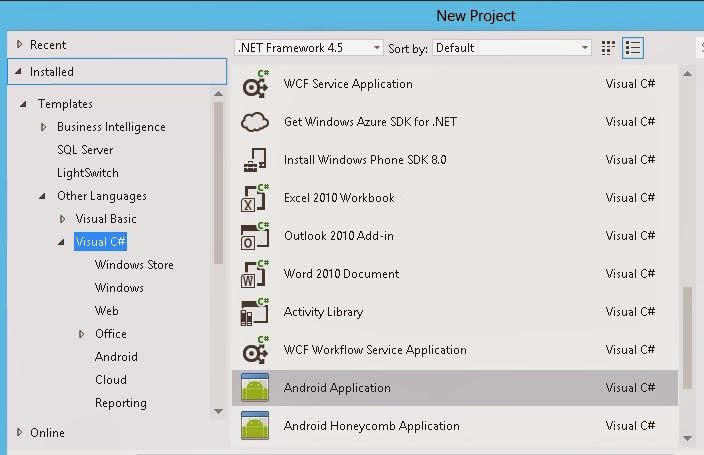Click template list scroll up arrow

tap(687, 74)
